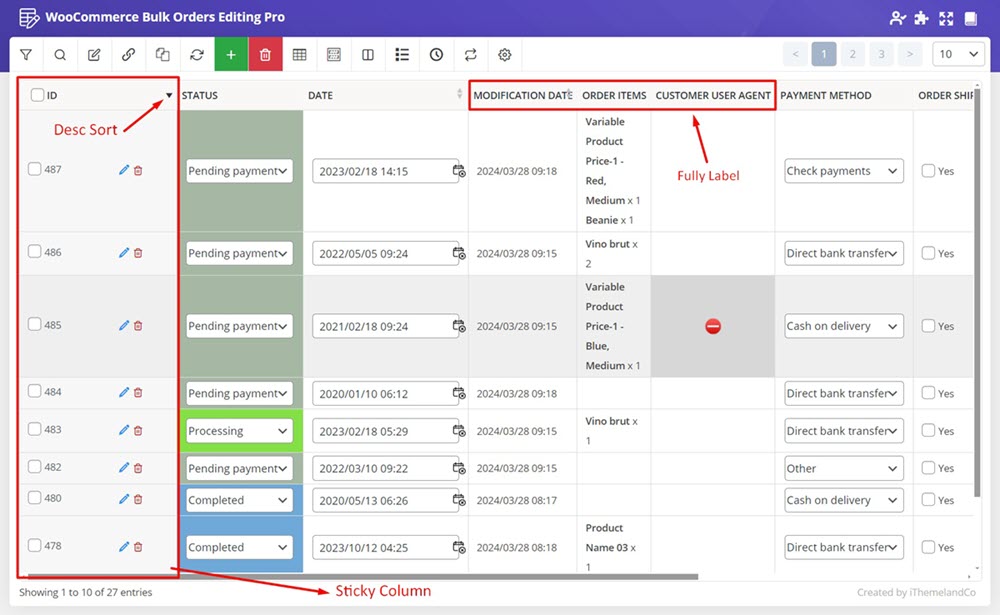Open Other payment method dropdown
This screenshot has height=615, width=1000.
pyautogui.click(x=844, y=468)
